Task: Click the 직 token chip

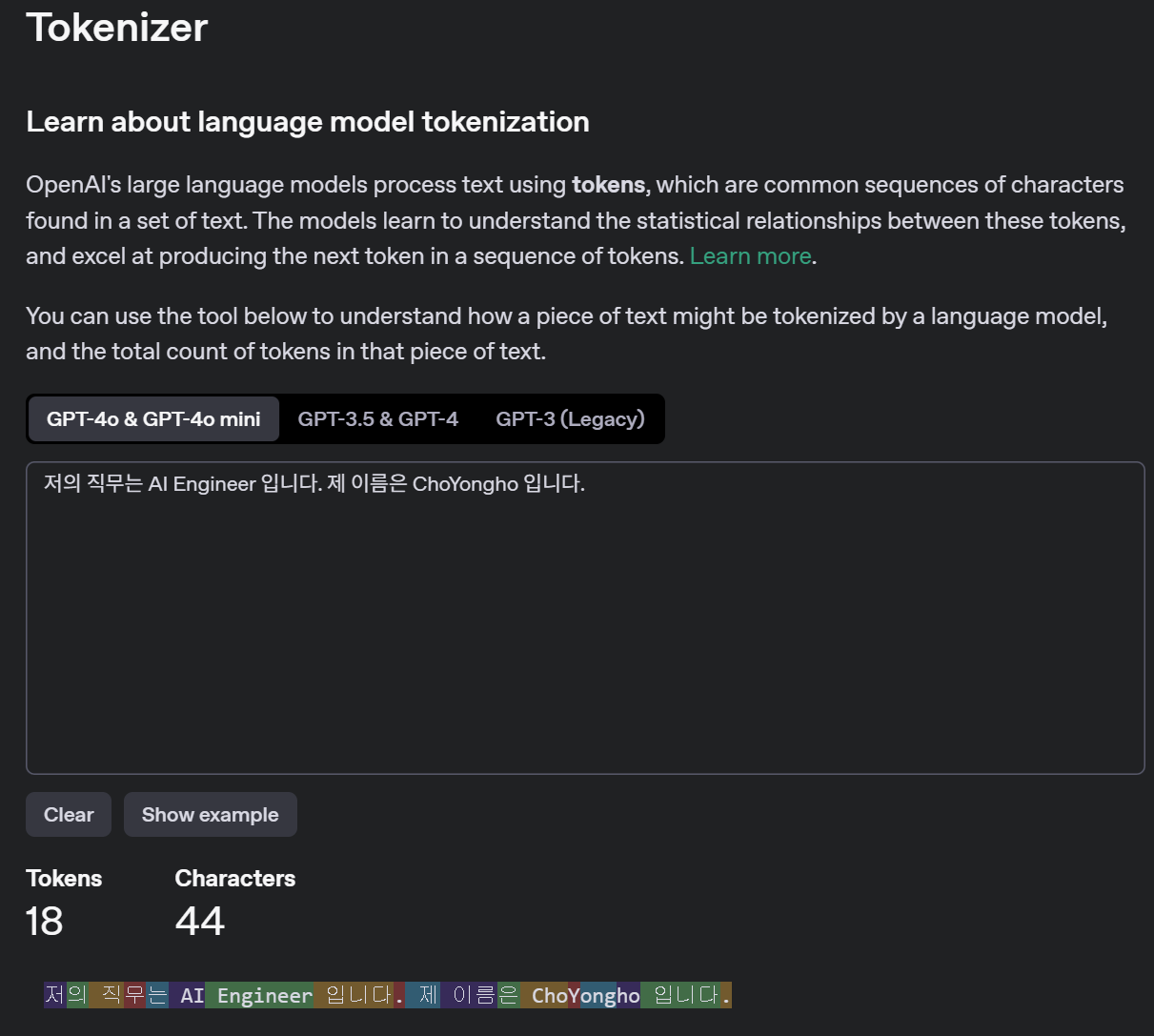Action: (x=106, y=995)
